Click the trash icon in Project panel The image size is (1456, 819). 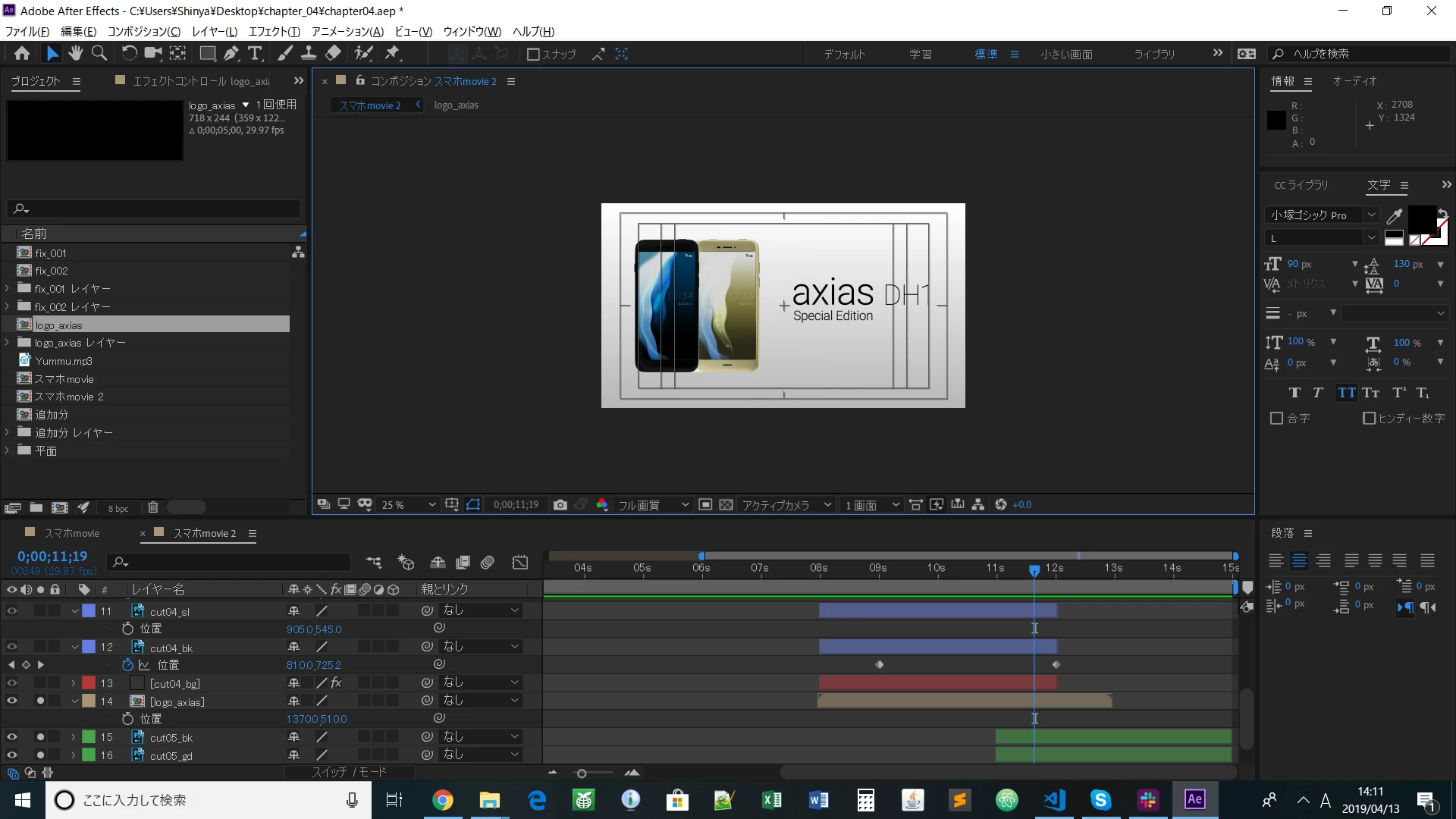152,507
